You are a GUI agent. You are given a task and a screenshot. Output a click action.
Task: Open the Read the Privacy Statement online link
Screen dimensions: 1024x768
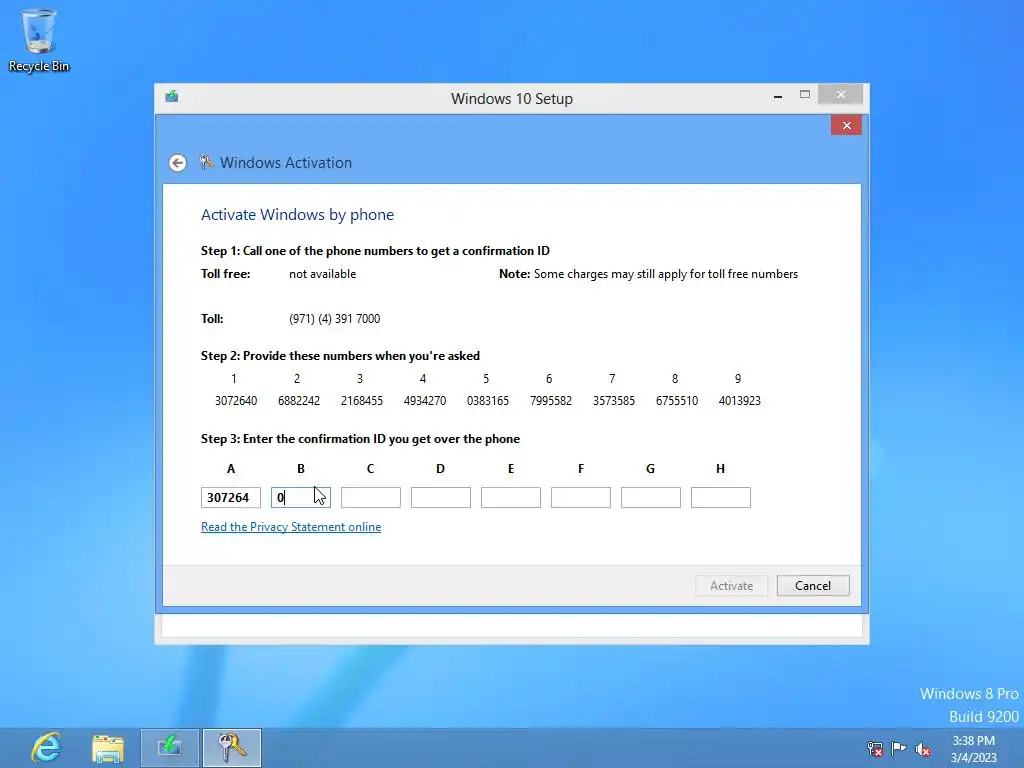(x=291, y=527)
